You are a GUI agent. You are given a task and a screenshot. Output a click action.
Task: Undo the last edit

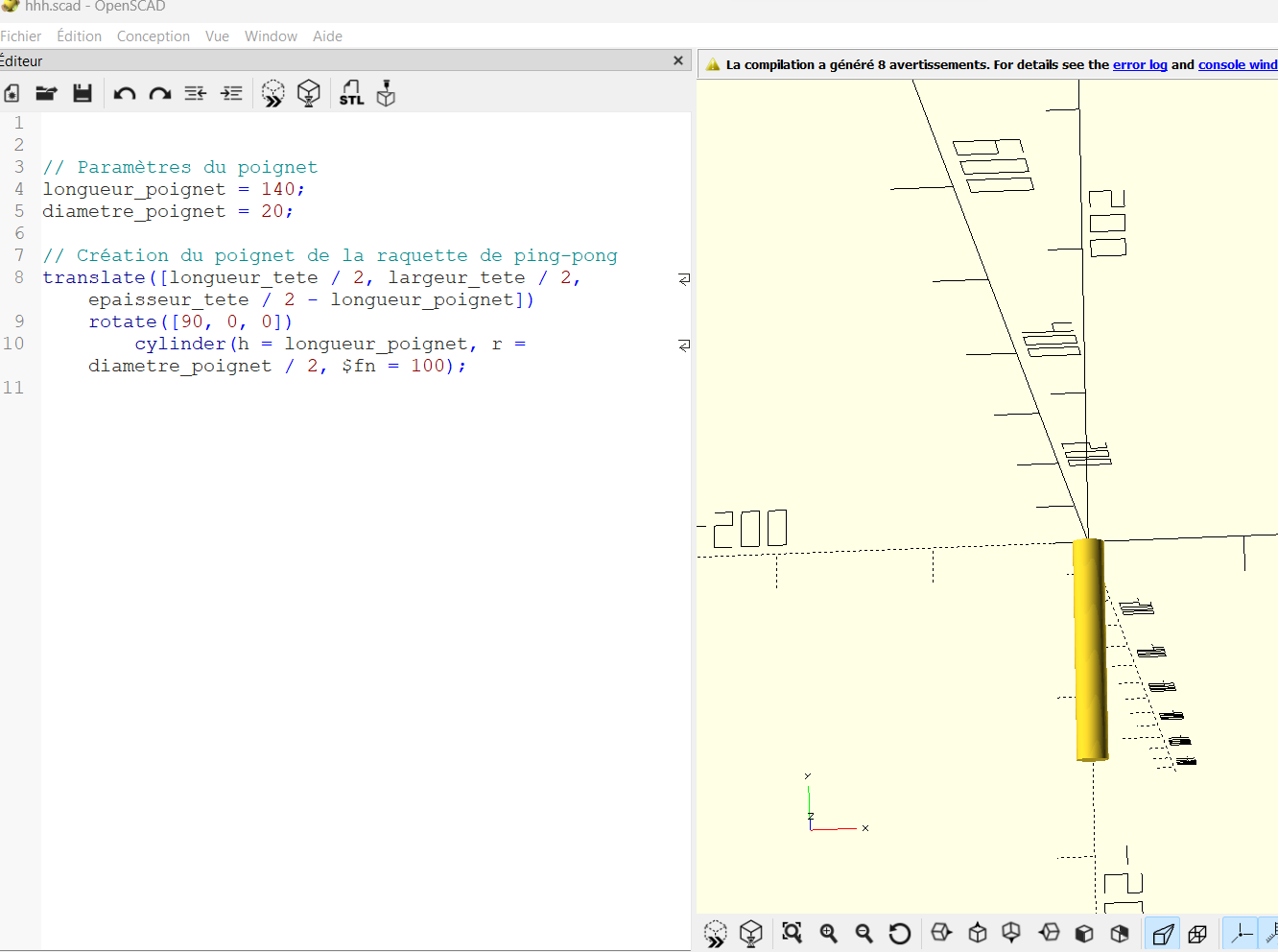[x=125, y=93]
